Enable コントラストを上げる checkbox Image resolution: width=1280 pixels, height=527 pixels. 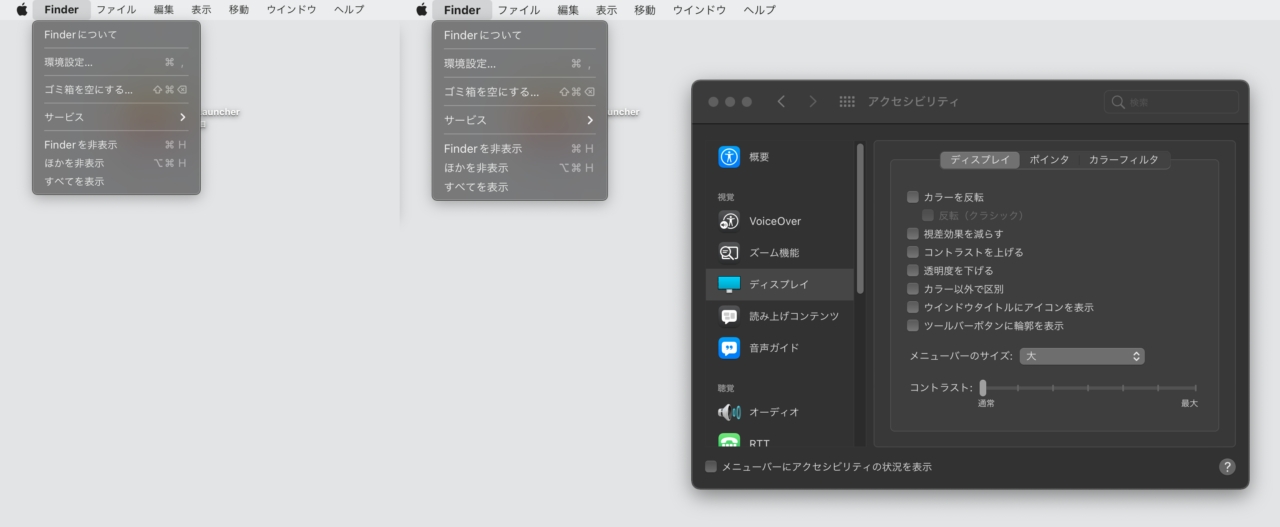click(912, 252)
